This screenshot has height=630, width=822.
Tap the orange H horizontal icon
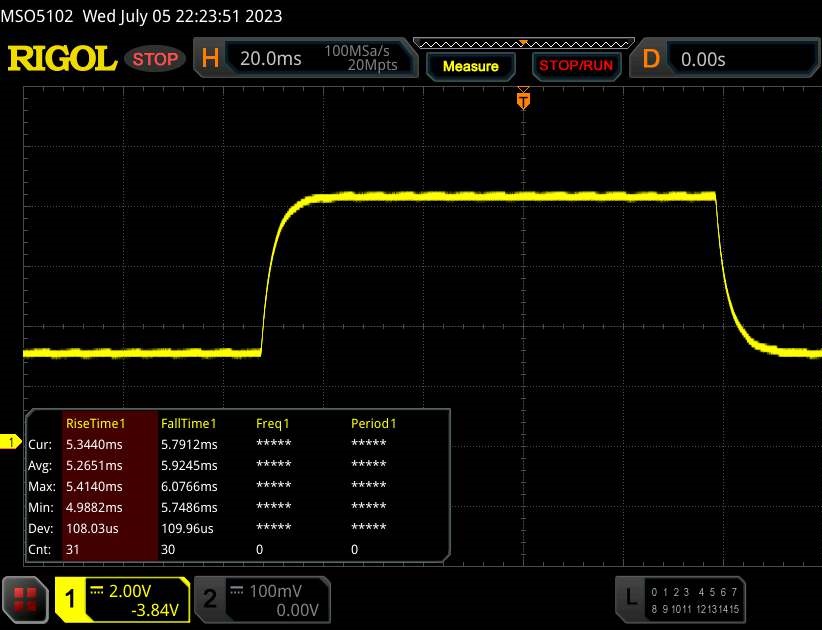211,59
